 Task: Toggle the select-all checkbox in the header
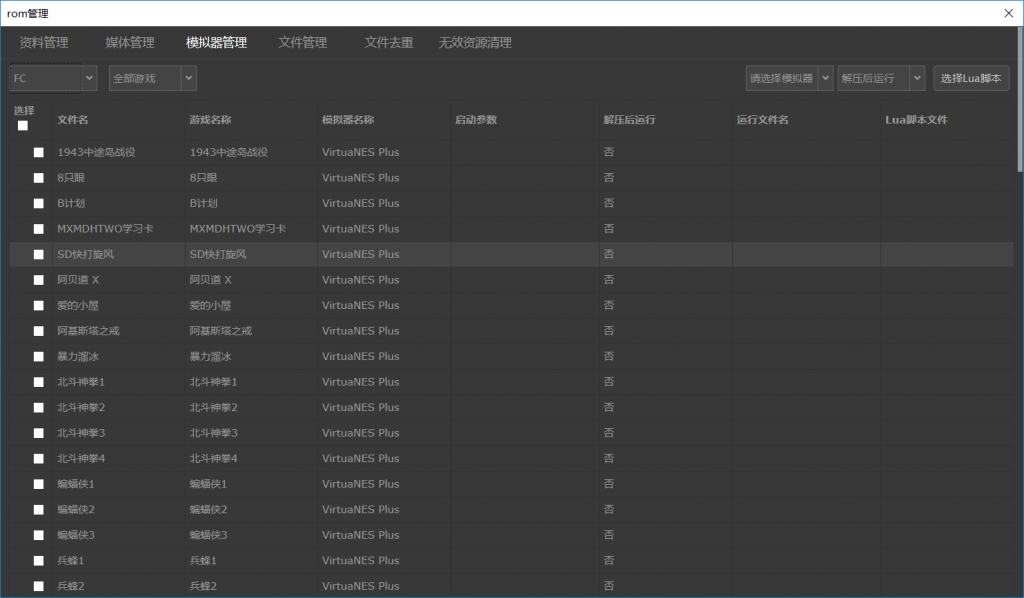(23, 126)
